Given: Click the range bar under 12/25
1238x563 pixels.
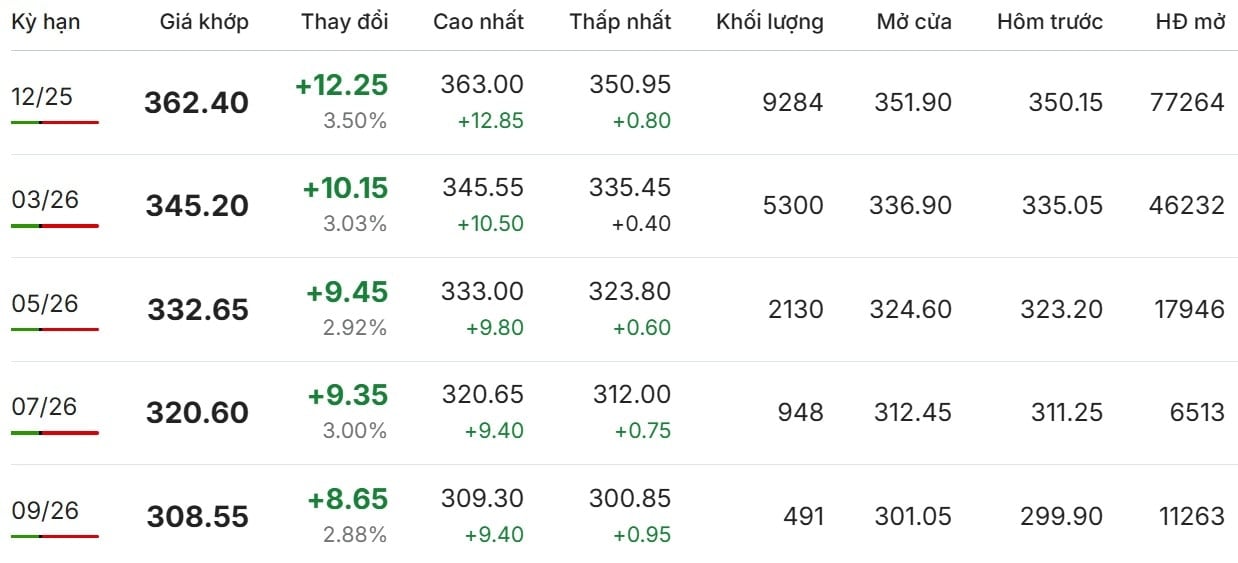Looking at the screenshot, I should click(x=55, y=122).
